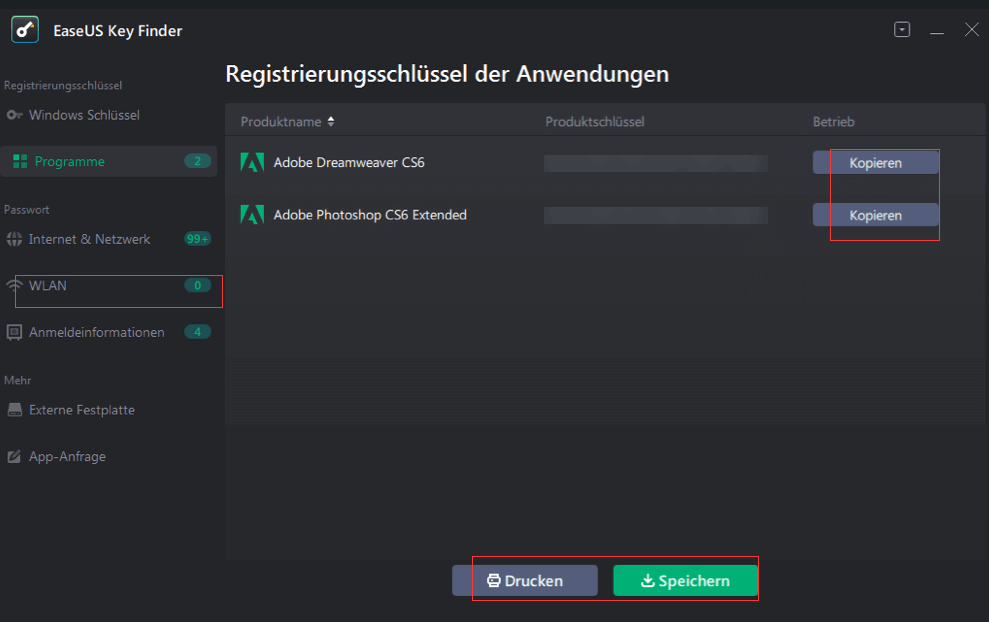Click the EaseUS Key Finder logo icon
Screen dimensions: 989x622
point(25,30)
